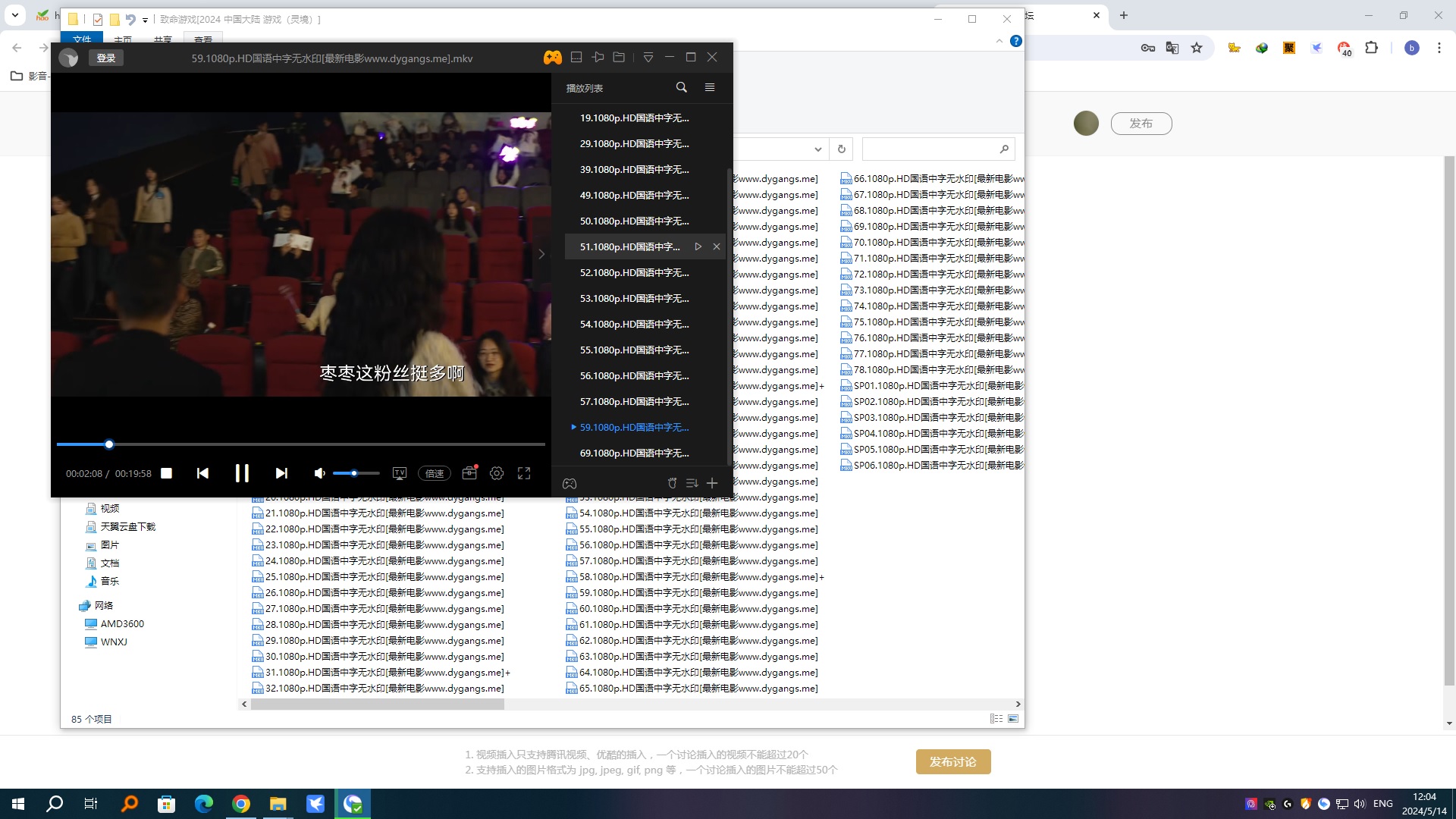Pause the video playback

tap(242, 473)
